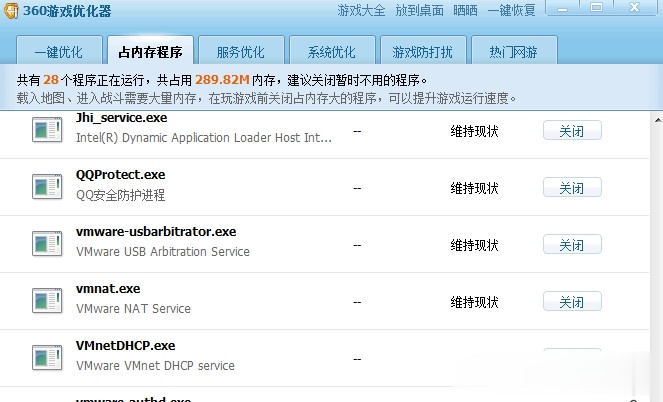Select the vmware-usbarbitrator.exe process name
The image size is (663, 402).
coord(156,232)
